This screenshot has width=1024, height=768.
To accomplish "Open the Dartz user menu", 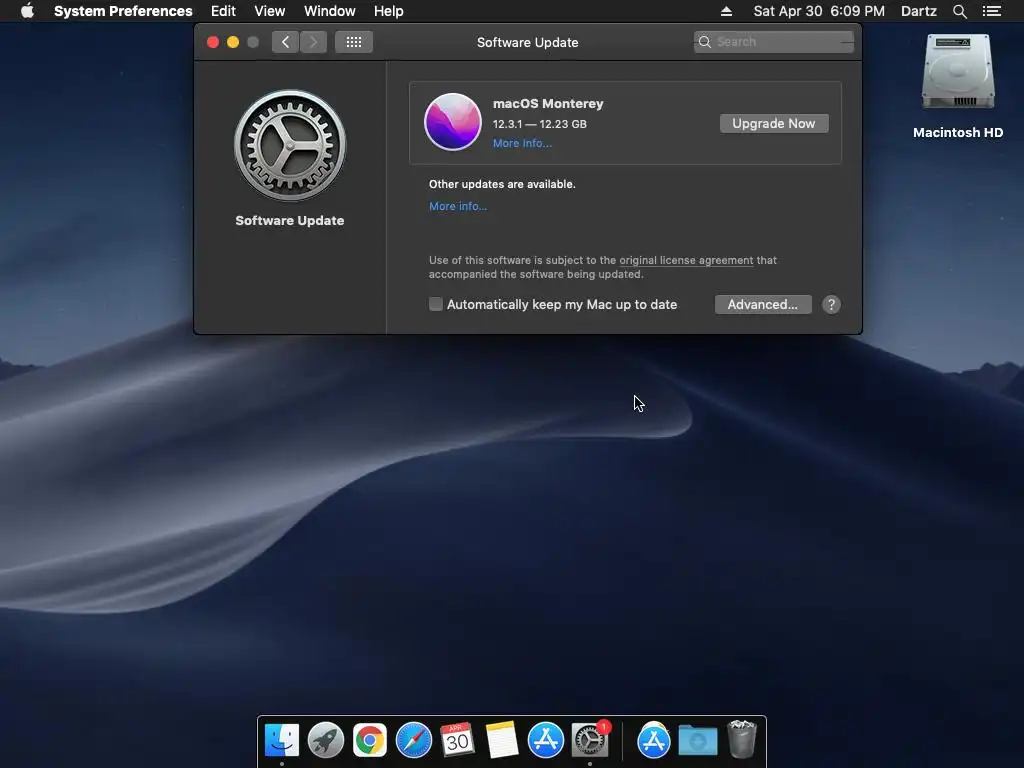I will pyautogui.click(x=918, y=11).
